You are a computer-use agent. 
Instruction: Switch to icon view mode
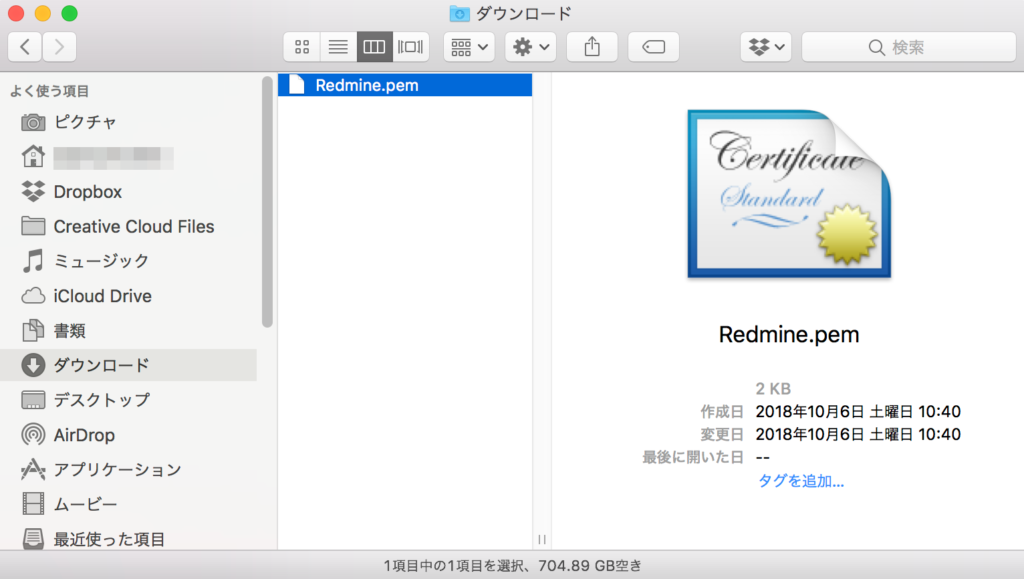pyautogui.click(x=302, y=46)
